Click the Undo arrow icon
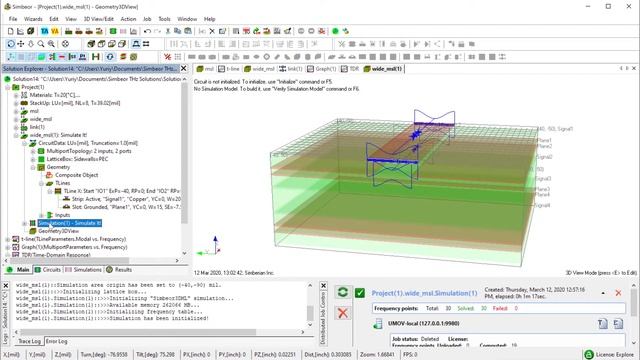This screenshot has width=640, height=360. tap(147, 31)
